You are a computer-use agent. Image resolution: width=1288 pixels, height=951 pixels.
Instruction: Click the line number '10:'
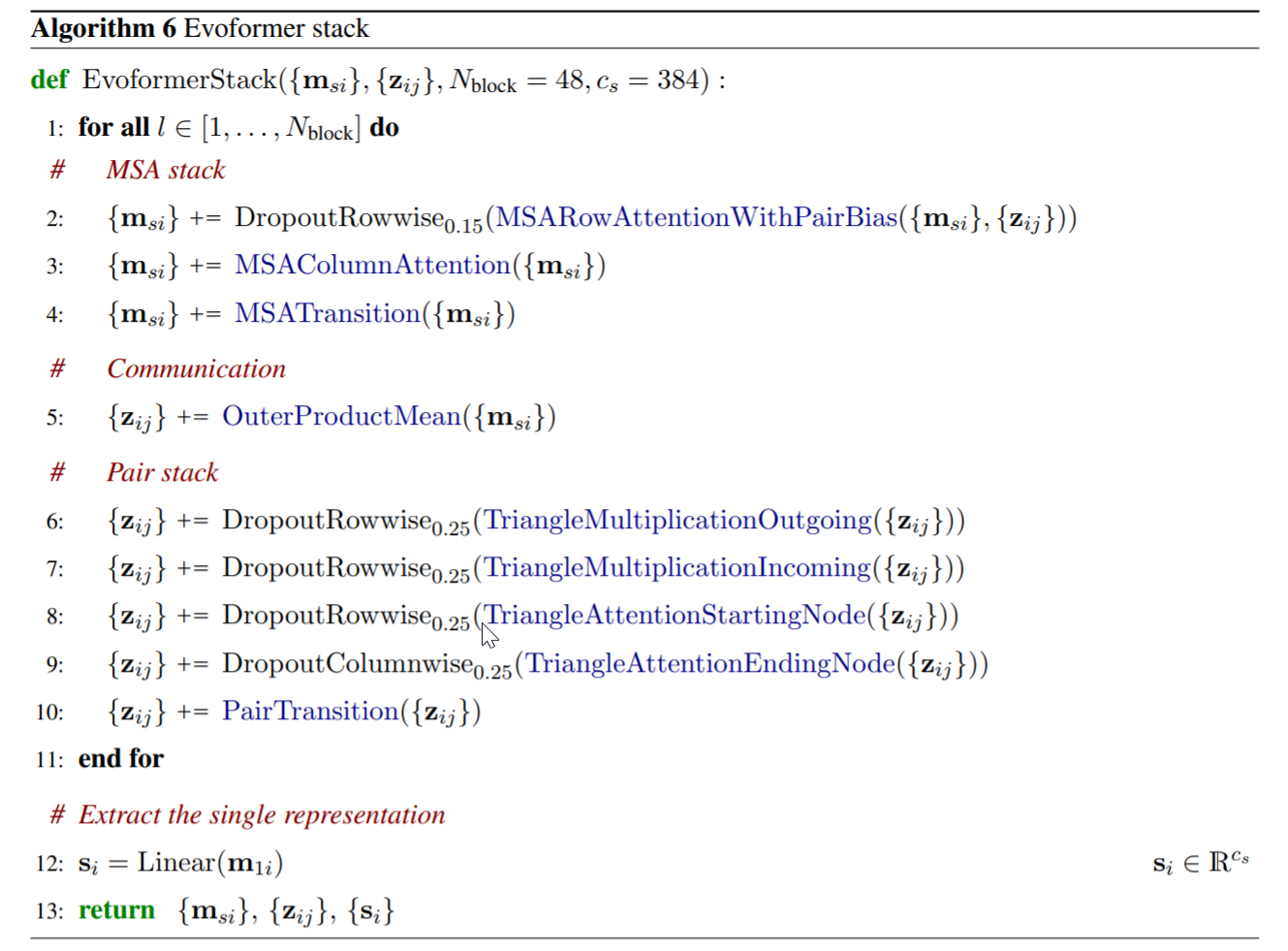click(49, 713)
